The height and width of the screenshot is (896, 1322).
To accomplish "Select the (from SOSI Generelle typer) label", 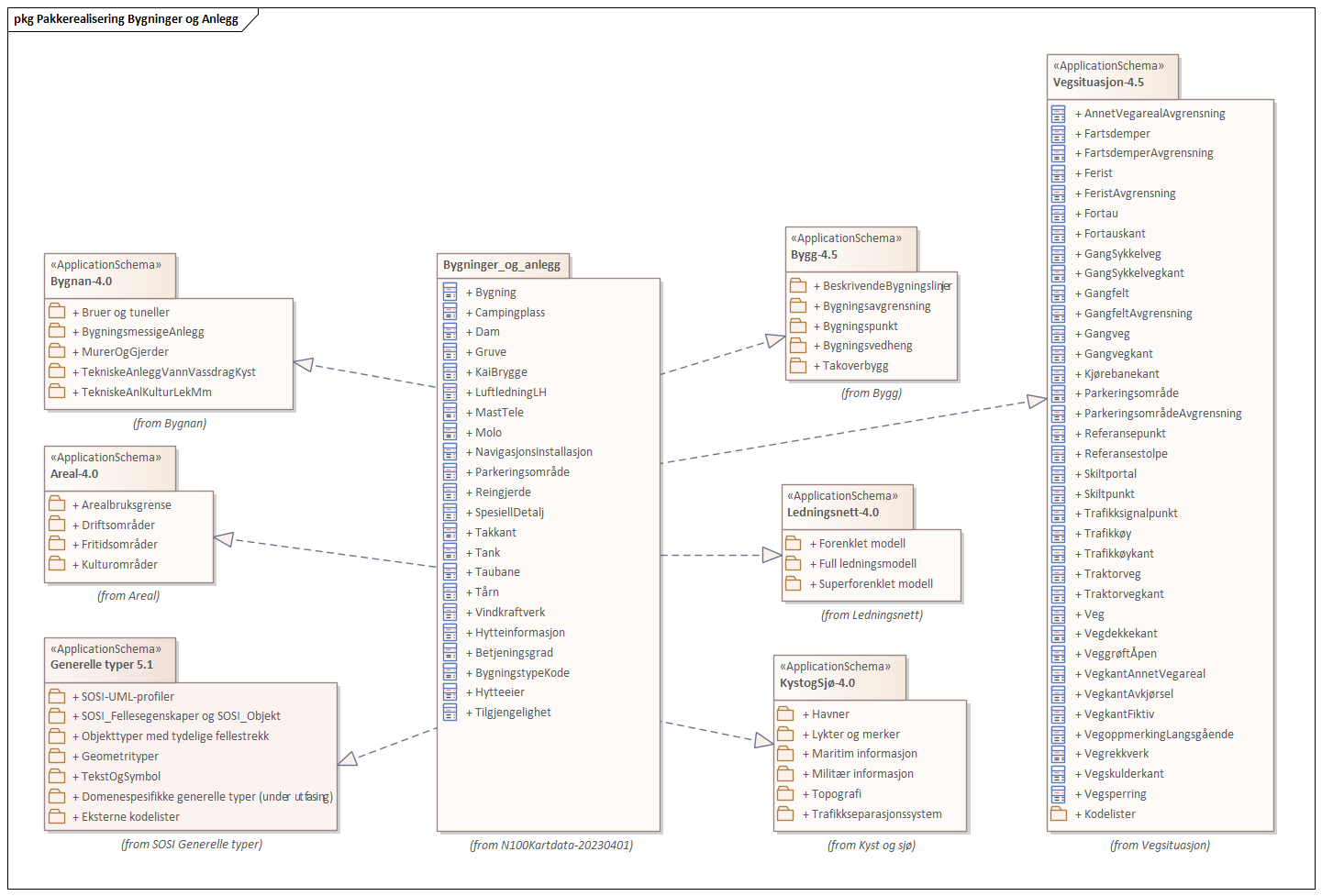I will 192,844.
